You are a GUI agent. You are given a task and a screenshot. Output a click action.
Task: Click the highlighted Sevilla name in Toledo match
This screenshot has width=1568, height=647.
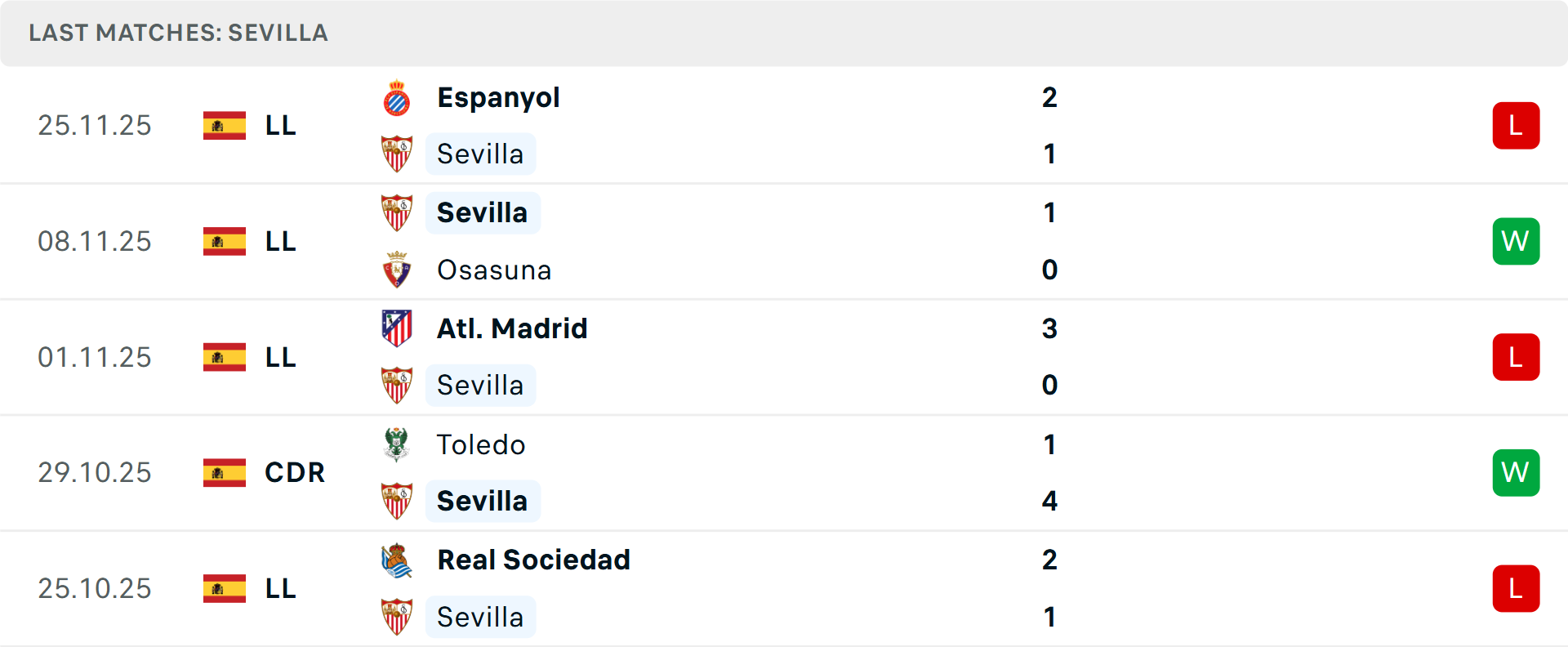pos(482,501)
